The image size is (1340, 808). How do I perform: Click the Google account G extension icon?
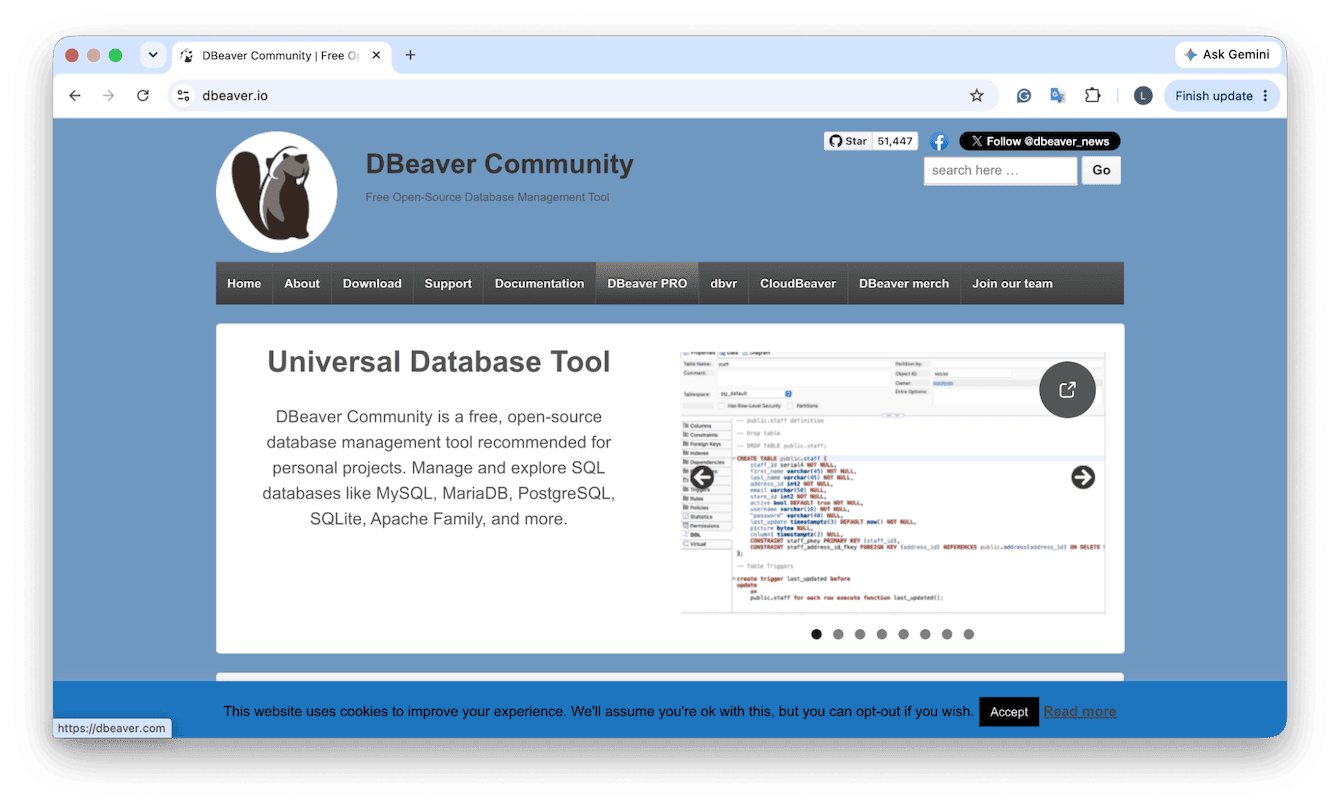pyautogui.click(x=1024, y=96)
